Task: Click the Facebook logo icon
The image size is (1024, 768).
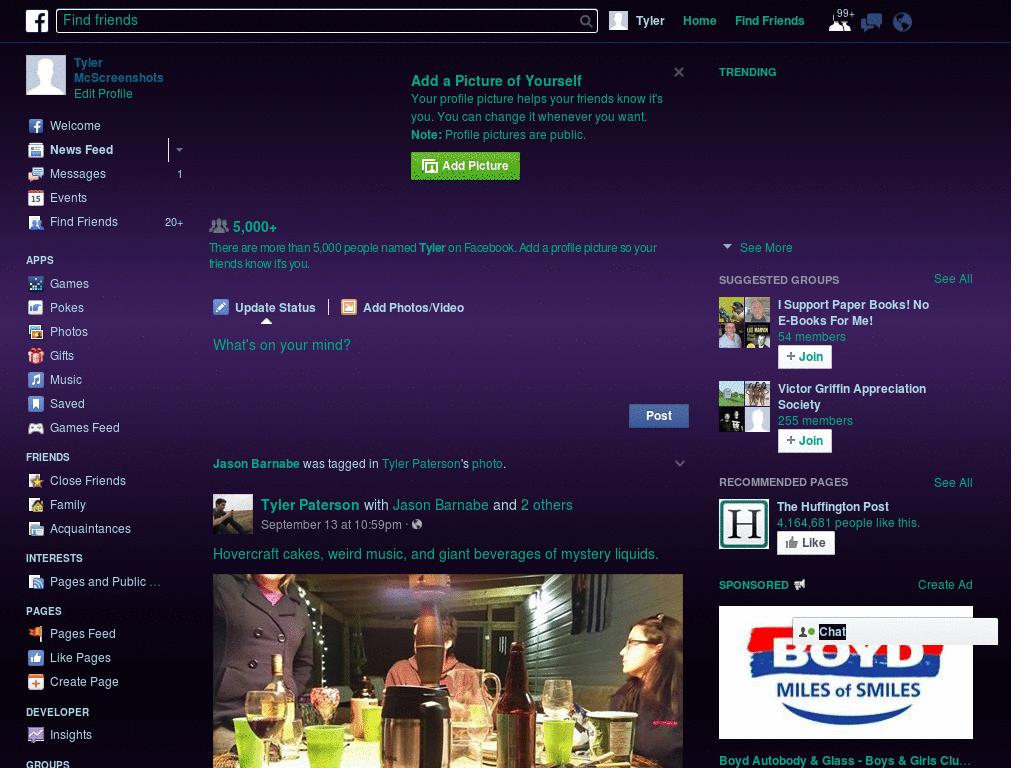Action: tap(37, 21)
